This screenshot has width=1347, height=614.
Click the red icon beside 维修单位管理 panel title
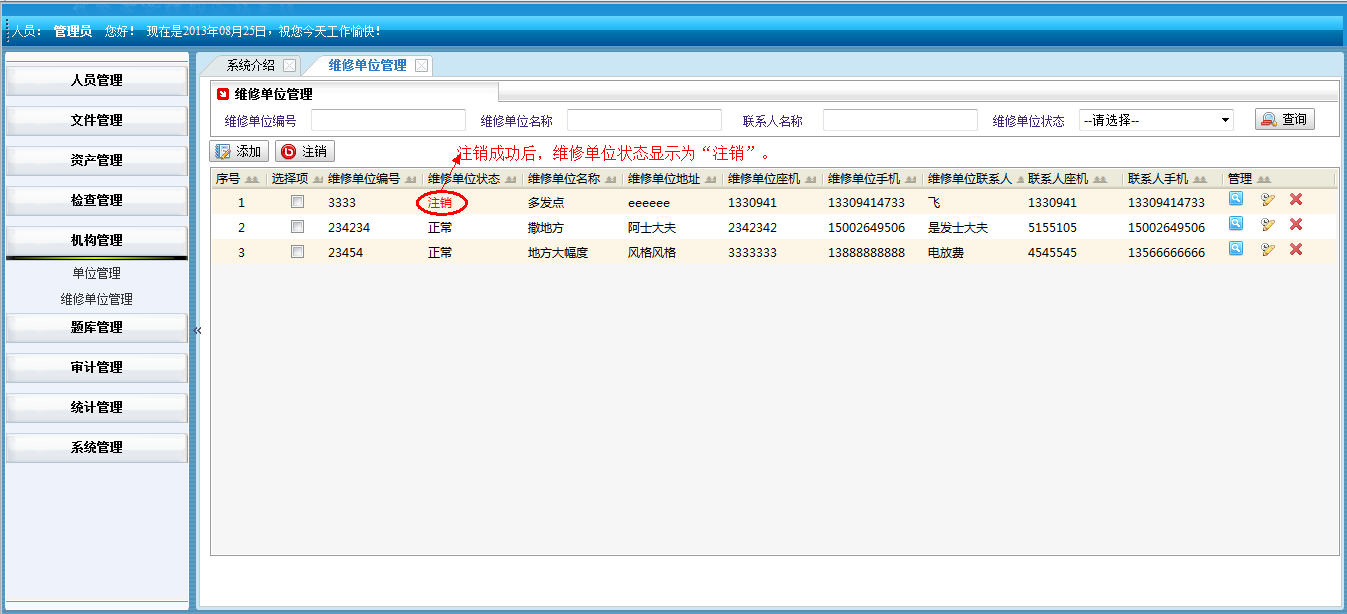tap(223, 94)
